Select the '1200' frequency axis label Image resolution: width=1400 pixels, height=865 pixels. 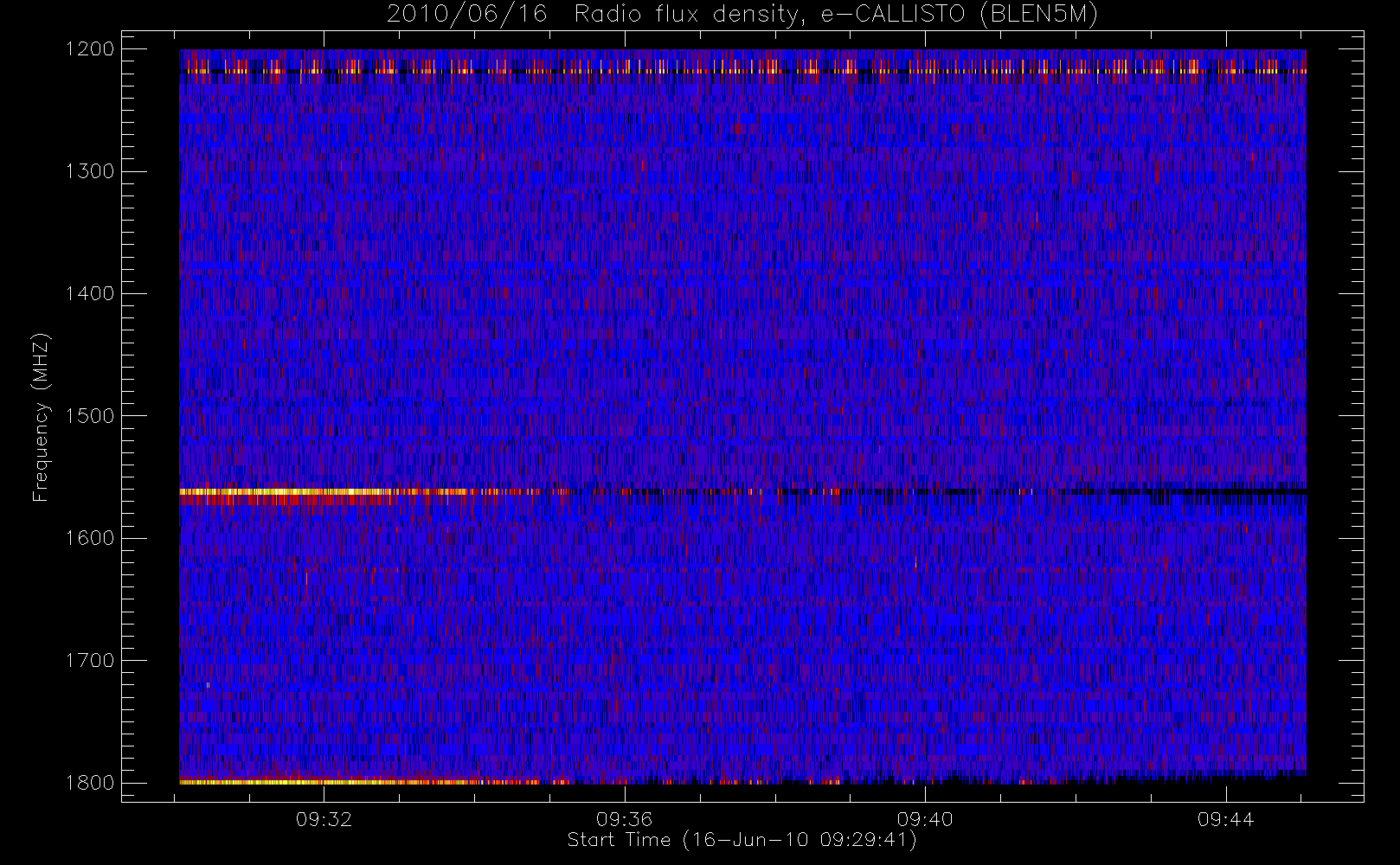pyautogui.click(x=90, y=49)
